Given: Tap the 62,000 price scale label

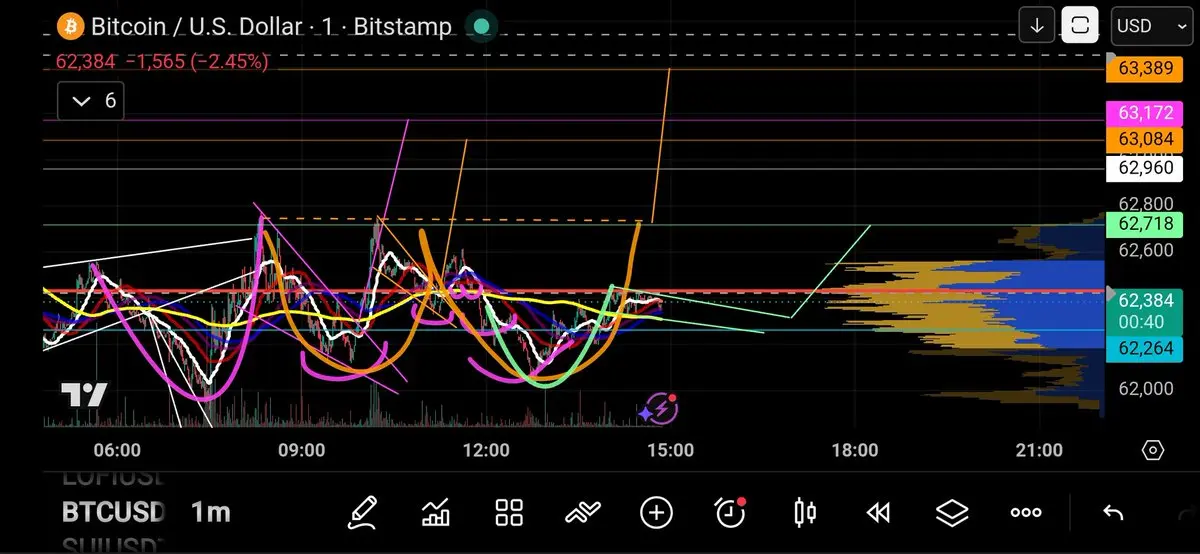Looking at the screenshot, I should tap(1145, 388).
